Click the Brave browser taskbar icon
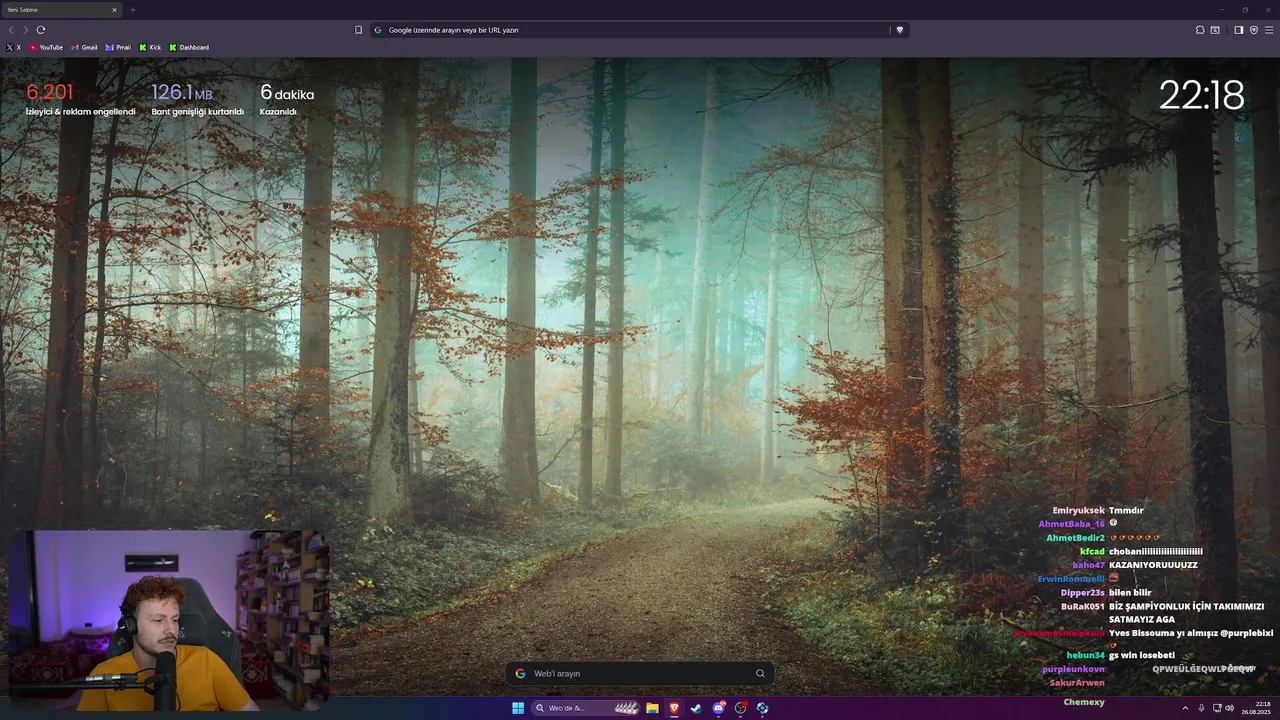The height and width of the screenshot is (720, 1280). (x=674, y=708)
